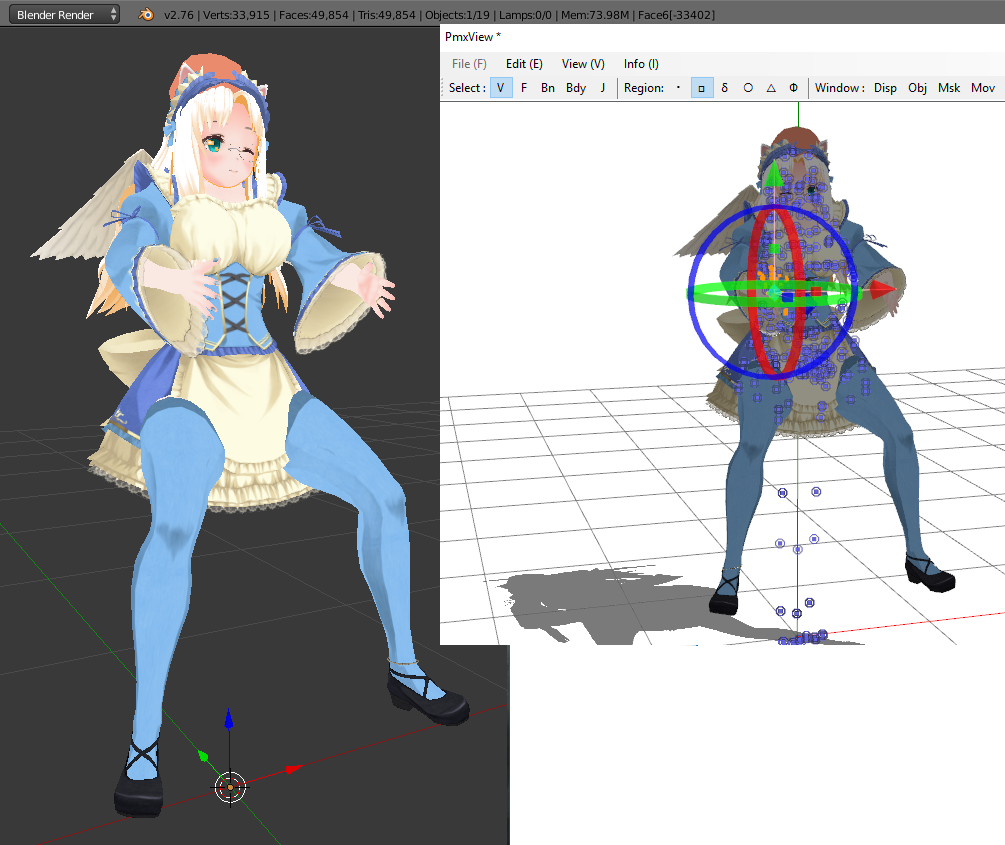
Task: Open the View (V) menu in PmxView
Action: [583, 63]
